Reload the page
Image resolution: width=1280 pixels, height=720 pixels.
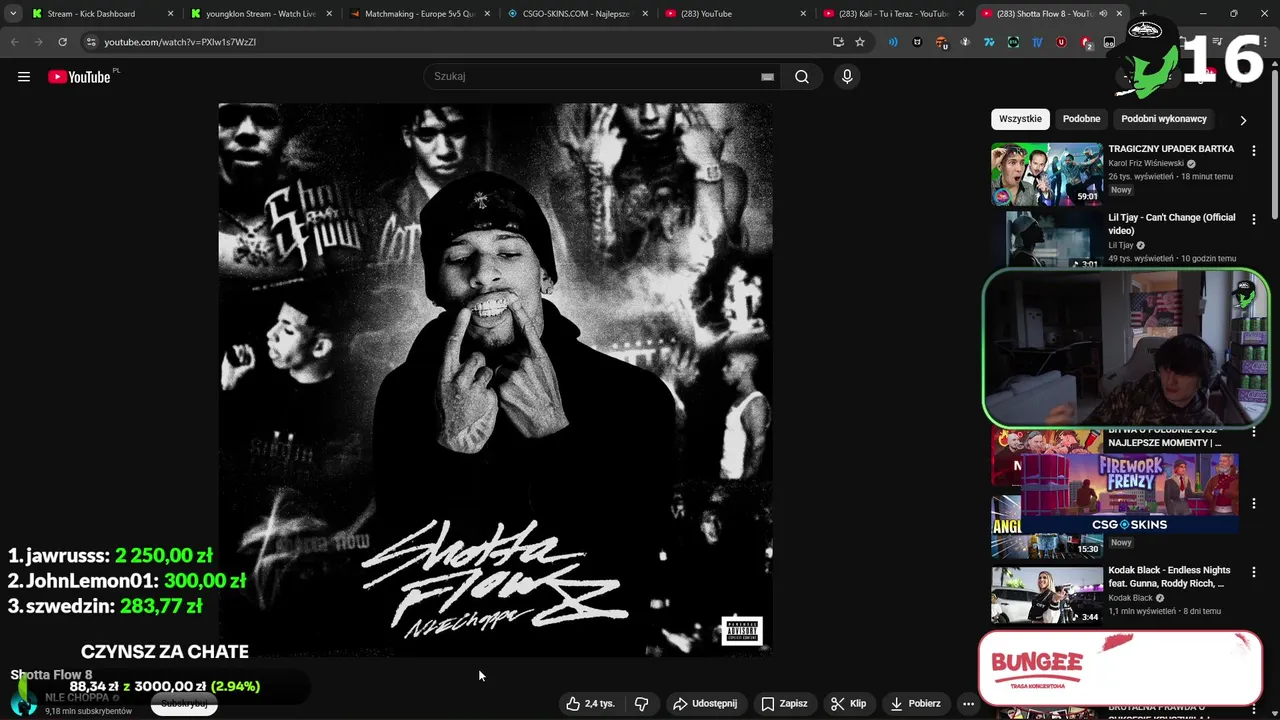coord(62,42)
